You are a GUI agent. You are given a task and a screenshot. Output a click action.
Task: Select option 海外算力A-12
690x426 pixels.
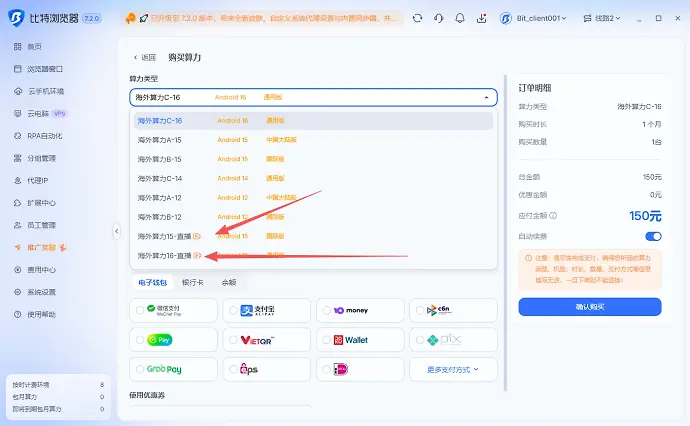[x=313, y=198]
